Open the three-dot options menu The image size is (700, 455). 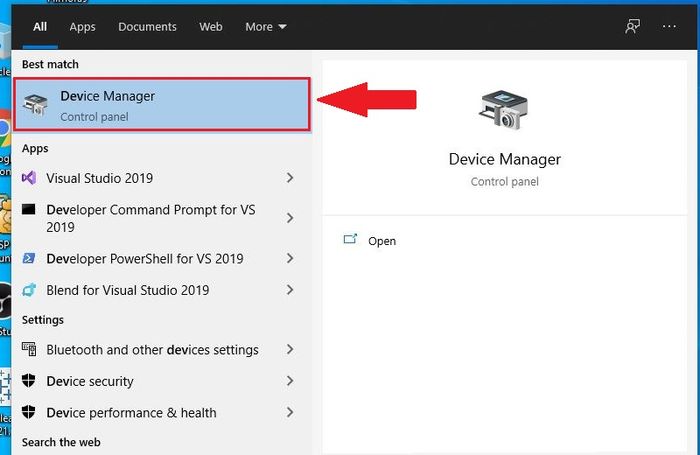[669, 26]
